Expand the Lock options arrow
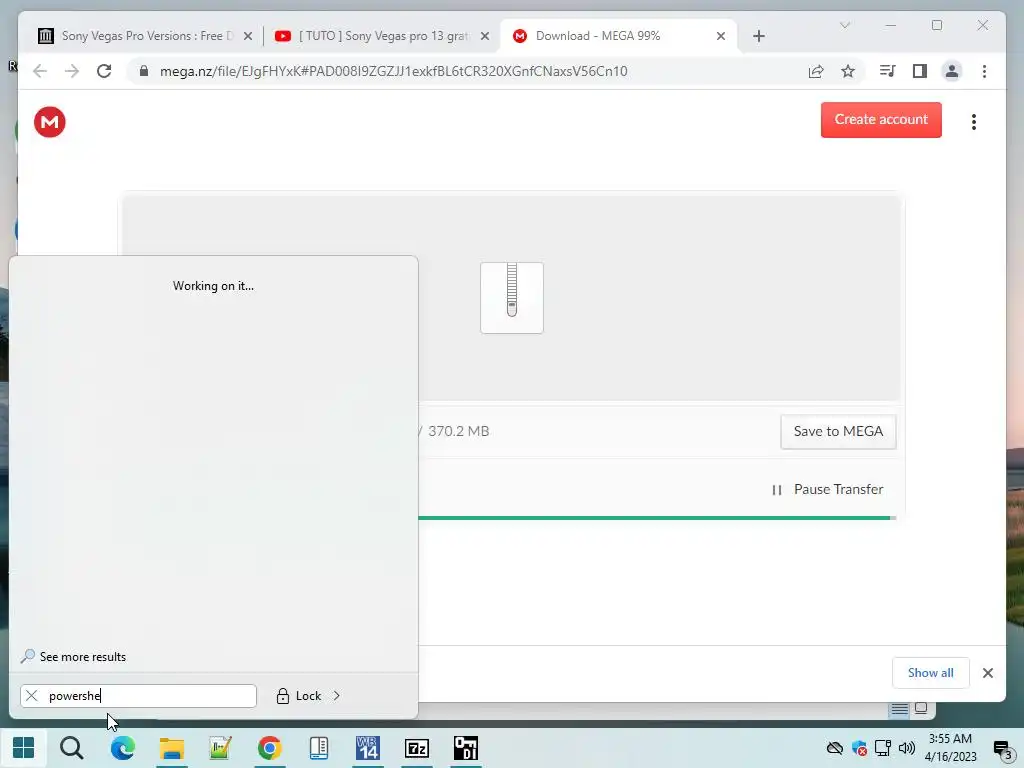1024x768 pixels. point(336,696)
